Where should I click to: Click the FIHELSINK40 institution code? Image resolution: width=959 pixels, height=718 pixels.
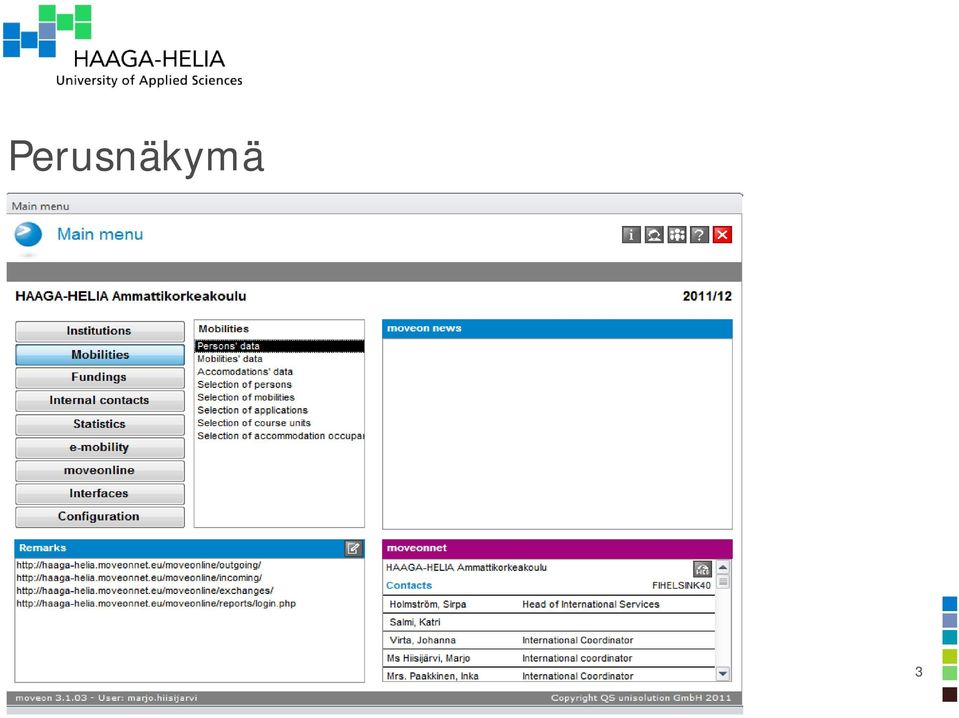tap(681, 586)
